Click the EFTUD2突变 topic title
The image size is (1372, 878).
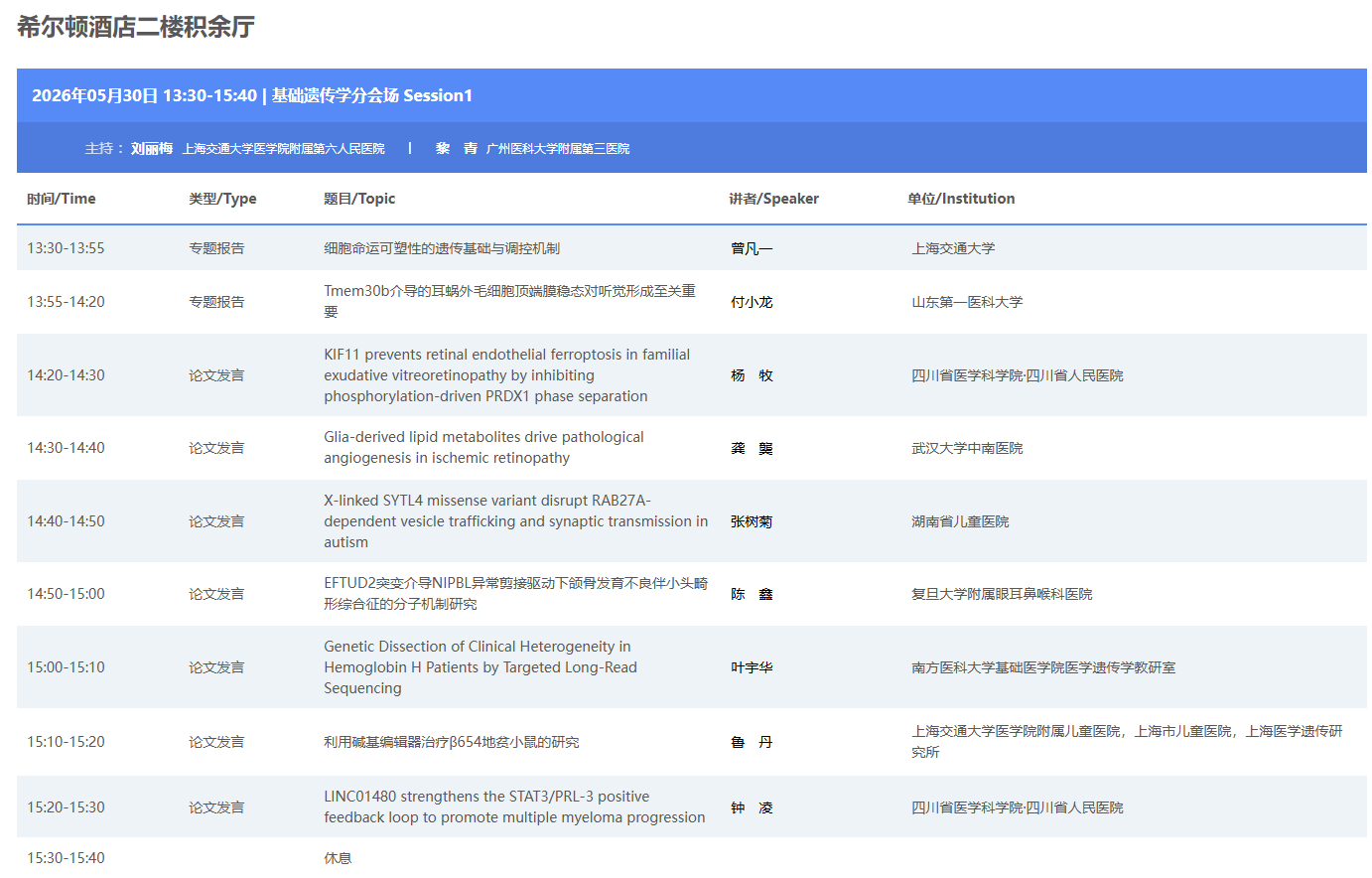tap(516, 593)
